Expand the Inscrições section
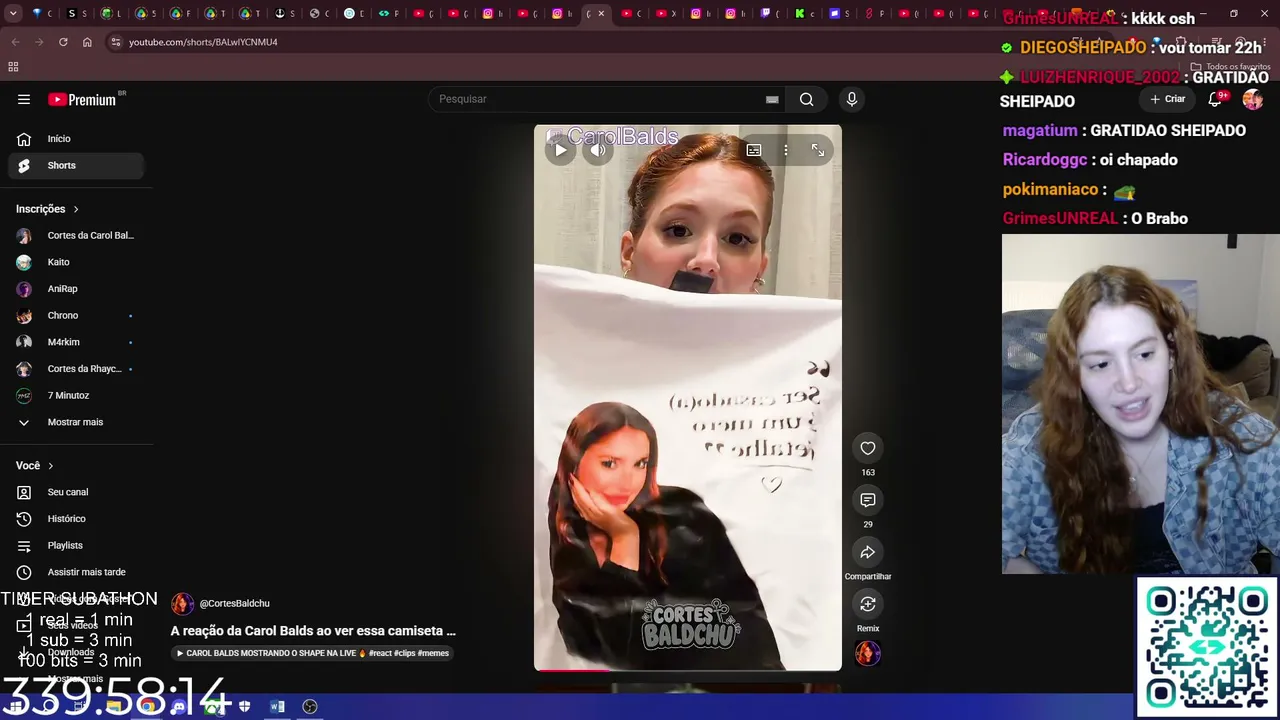The width and height of the screenshot is (1280, 720). click(47, 209)
